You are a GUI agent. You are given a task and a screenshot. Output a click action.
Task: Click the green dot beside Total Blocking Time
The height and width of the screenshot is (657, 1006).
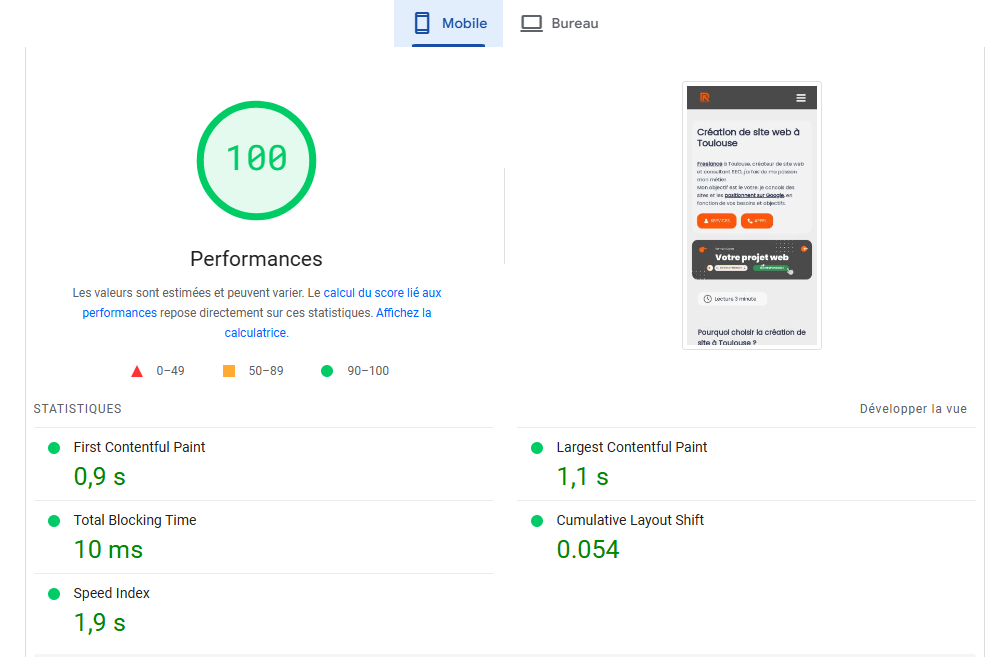pyautogui.click(x=54, y=521)
